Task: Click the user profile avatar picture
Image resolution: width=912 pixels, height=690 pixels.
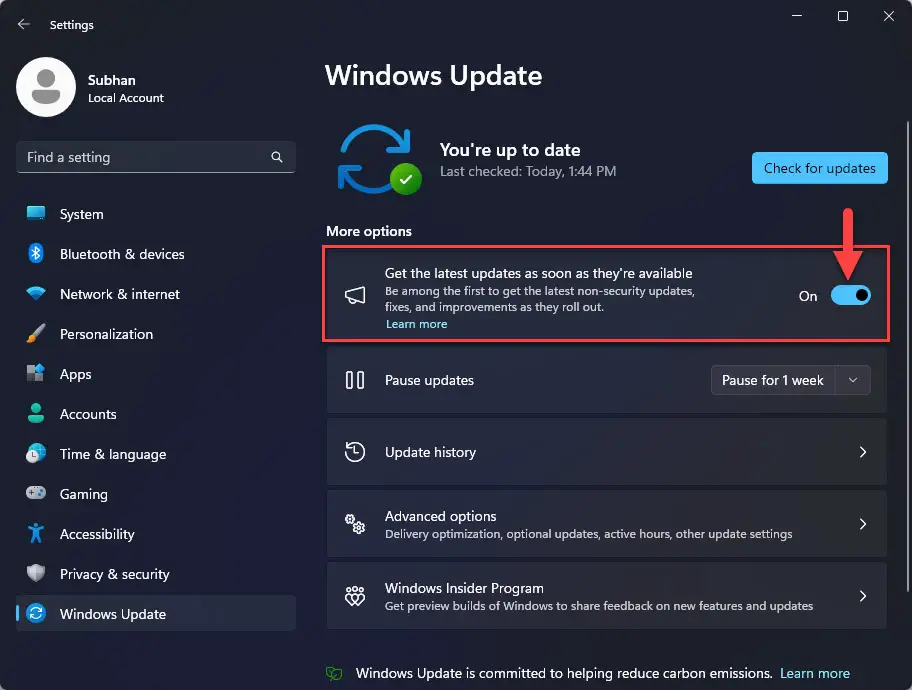Action: 46,87
